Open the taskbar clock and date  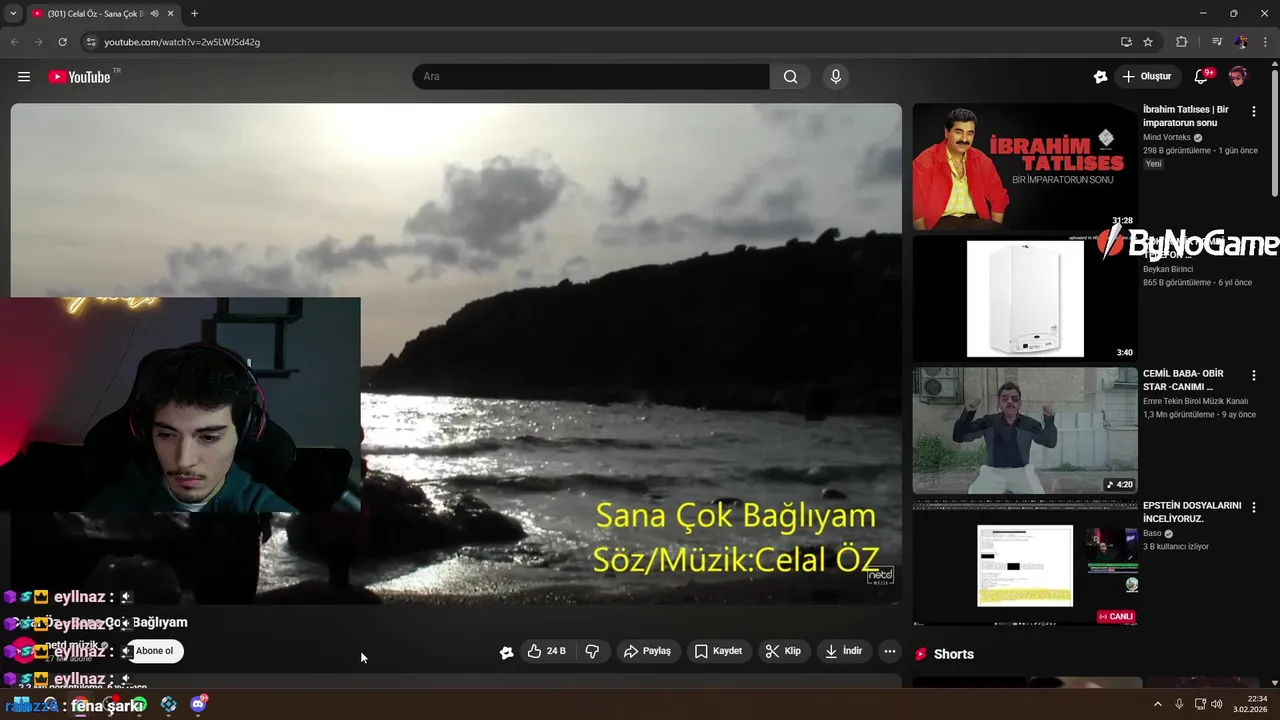pyautogui.click(x=1250, y=704)
